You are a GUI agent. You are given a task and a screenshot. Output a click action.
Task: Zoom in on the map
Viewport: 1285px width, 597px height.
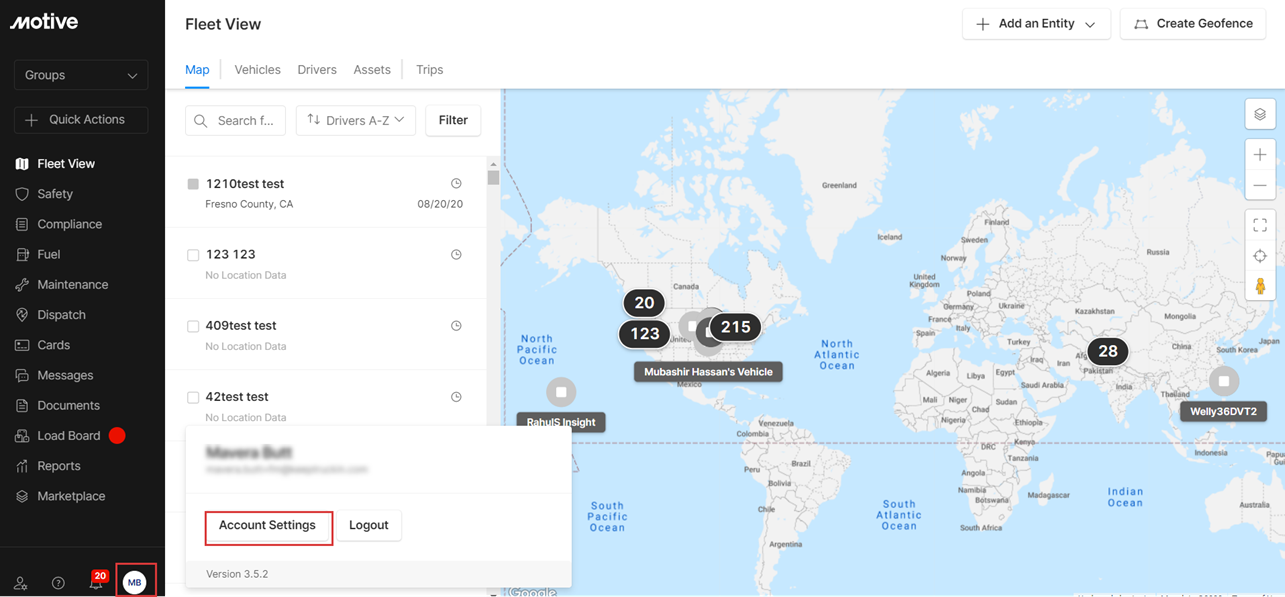pyautogui.click(x=1260, y=155)
